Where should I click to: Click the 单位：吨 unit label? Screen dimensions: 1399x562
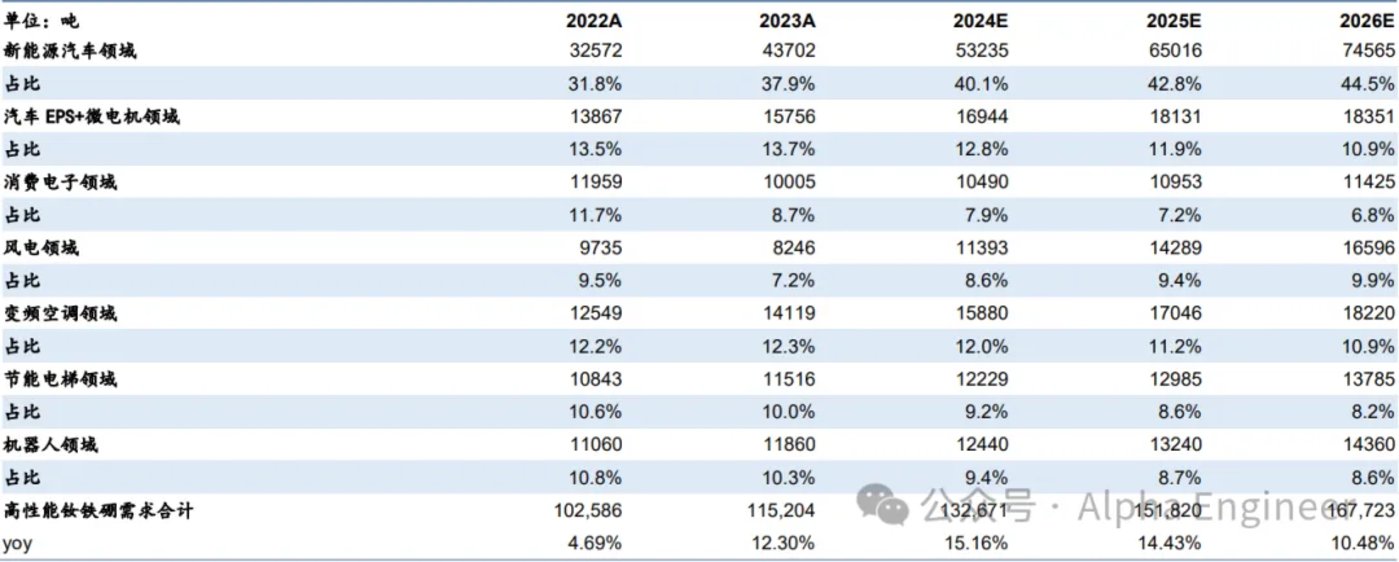[x=42, y=19]
